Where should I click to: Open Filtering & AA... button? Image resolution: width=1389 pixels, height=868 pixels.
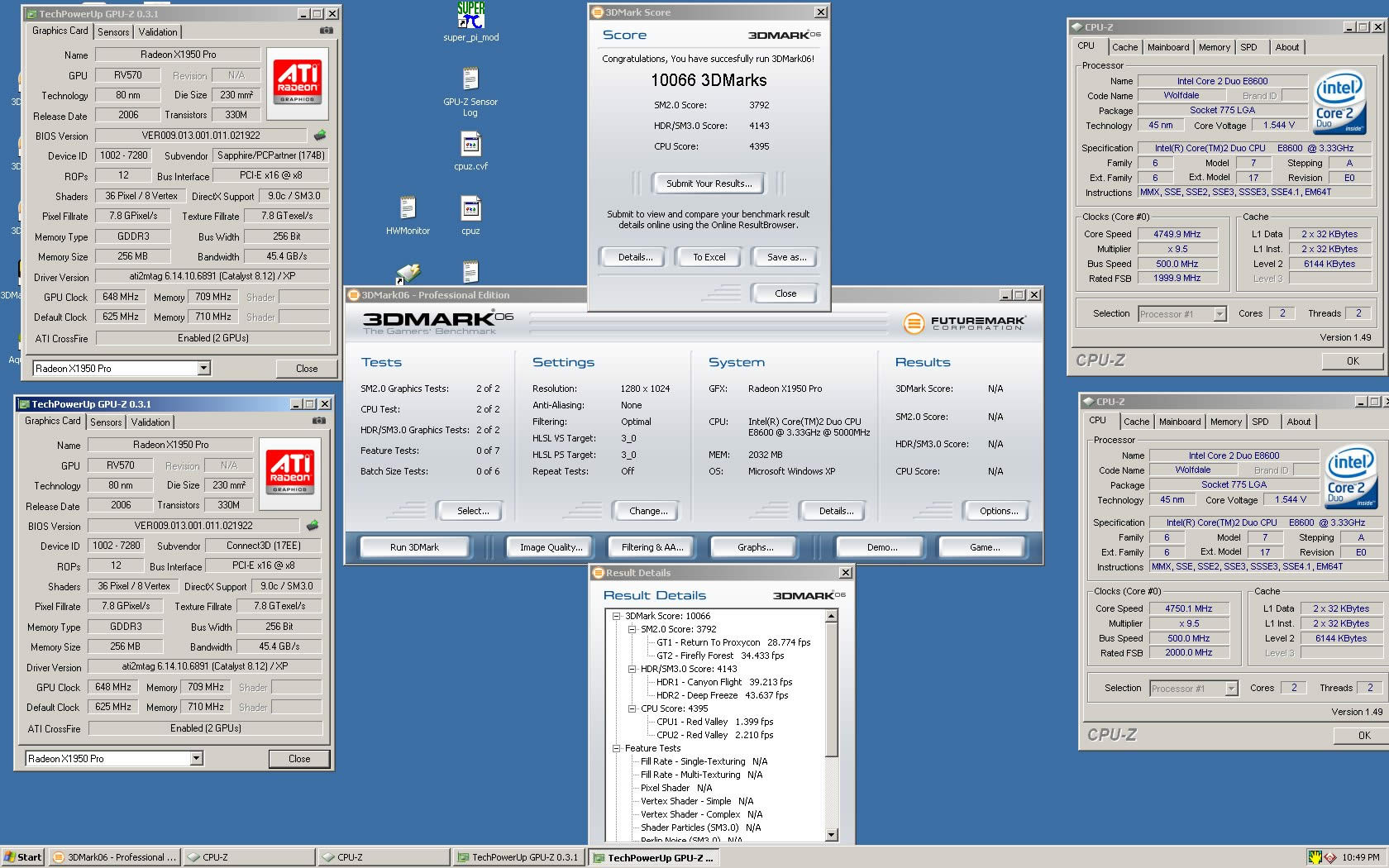pyautogui.click(x=652, y=547)
